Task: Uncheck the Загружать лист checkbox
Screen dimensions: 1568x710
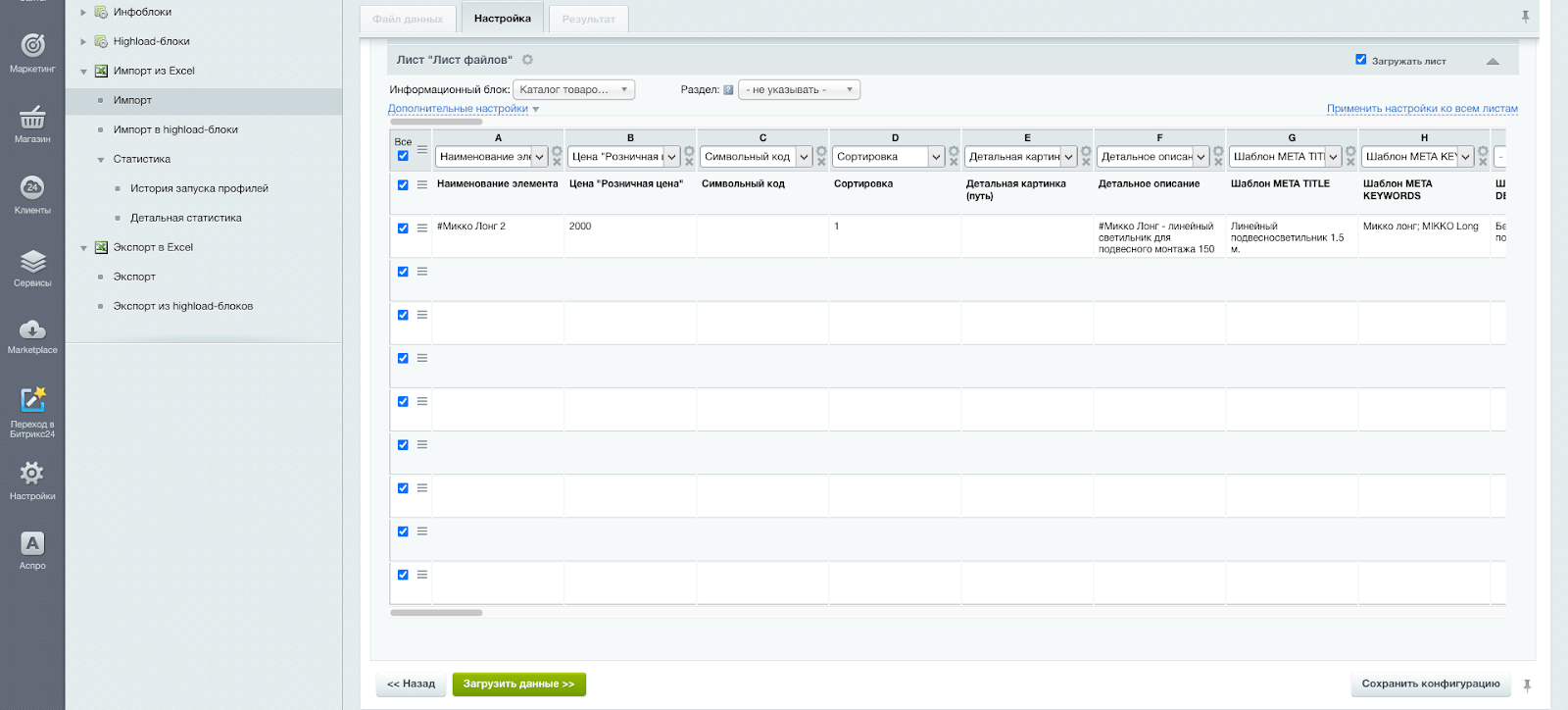Action: click(x=1360, y=60)
